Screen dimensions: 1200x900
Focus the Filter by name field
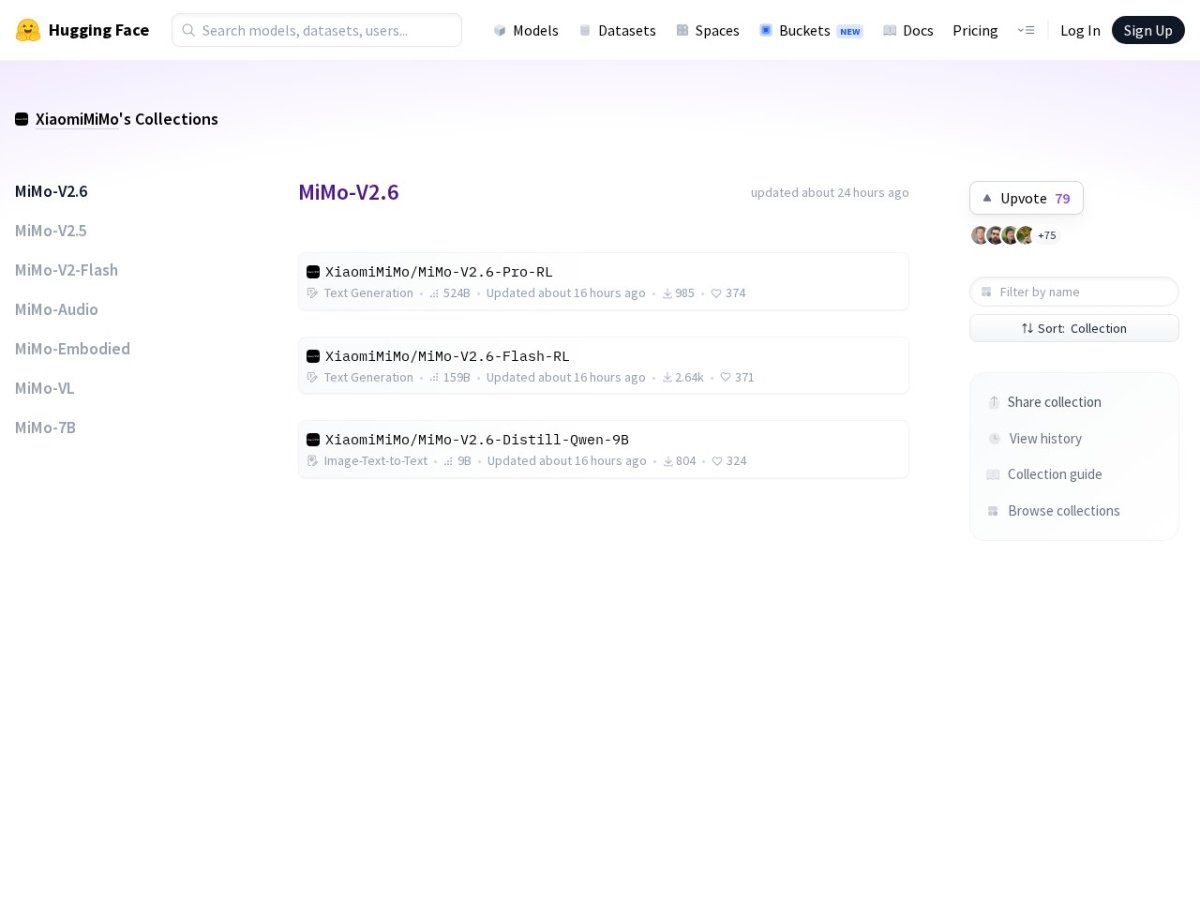1074,292
